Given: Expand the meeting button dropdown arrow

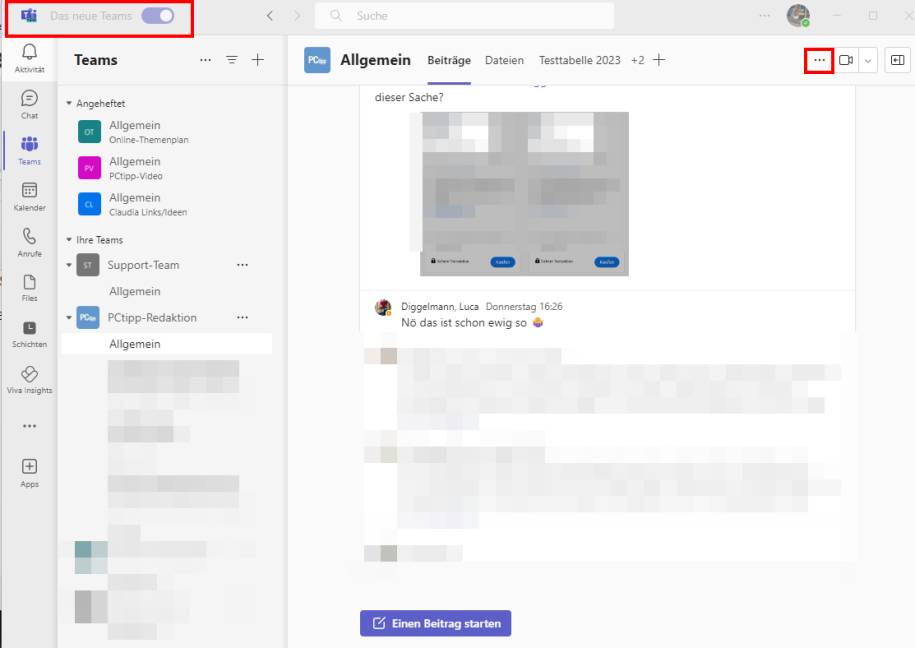Looking at the screenshot, I should (x=867, y=60).
